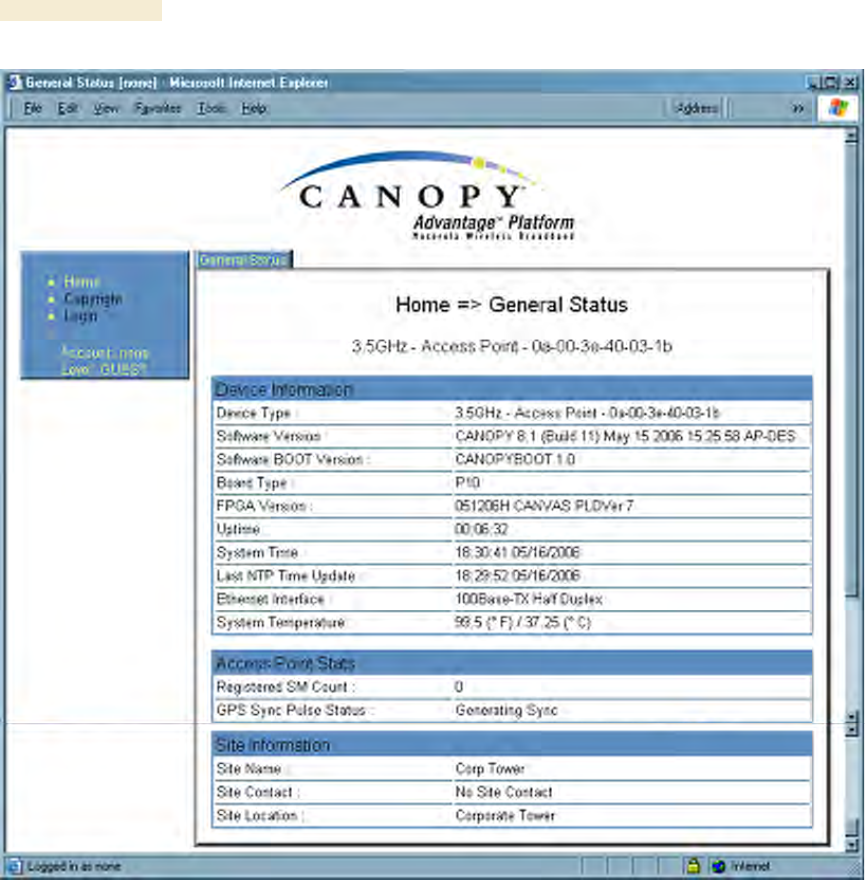The image size is (865, 880).
Task: Click the 100Base-TX Half Duplex value
Action: (529, 599)
